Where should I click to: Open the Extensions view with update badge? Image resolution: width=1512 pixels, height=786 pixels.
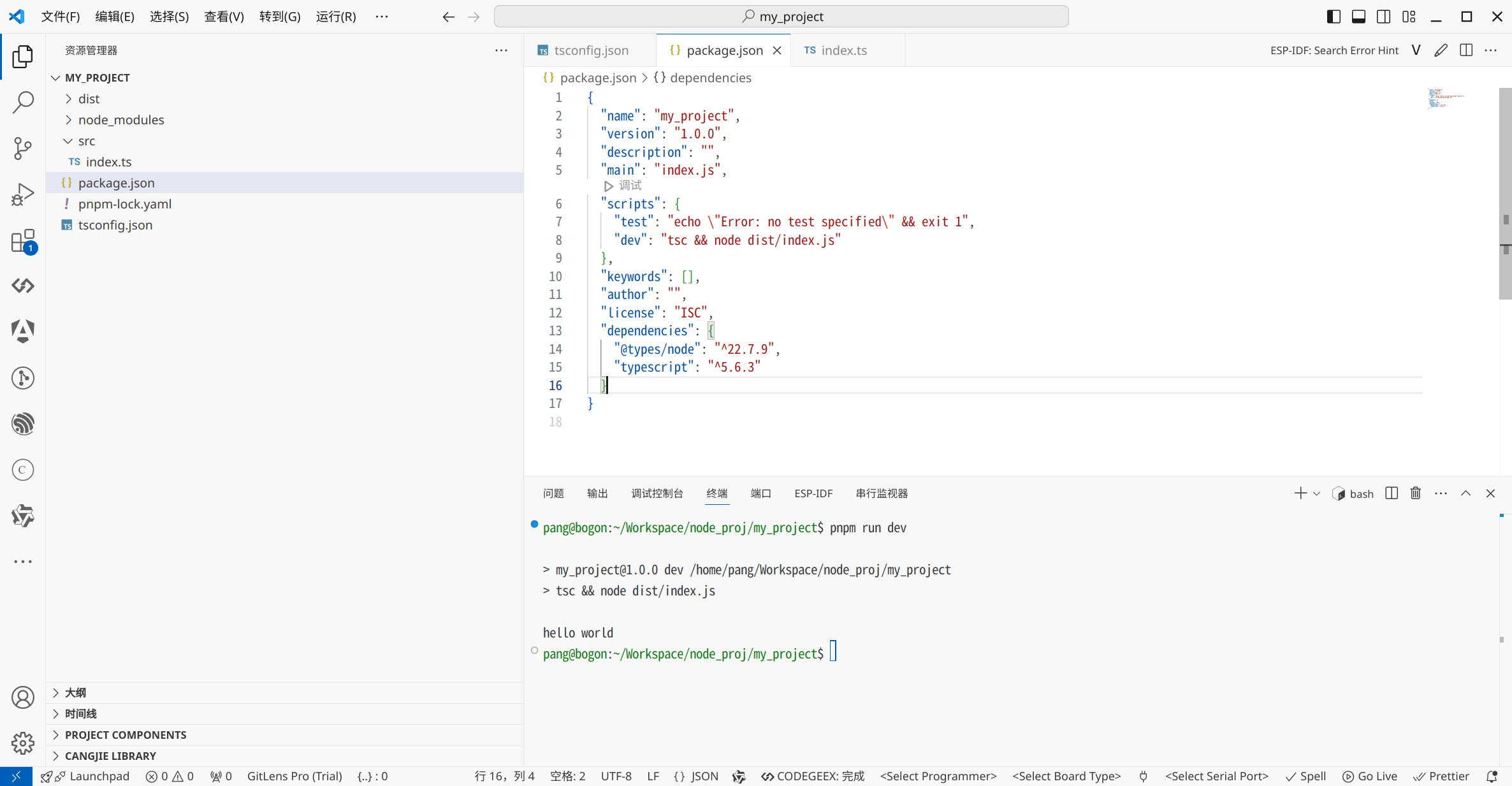tap(23, 241)
